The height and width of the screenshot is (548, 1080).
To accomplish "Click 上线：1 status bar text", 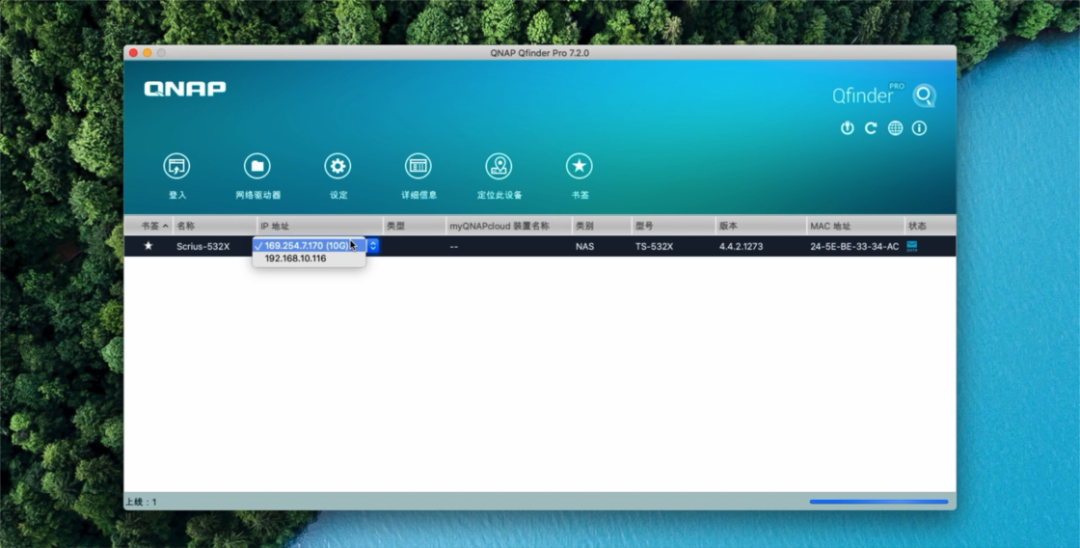I will (x=141, y=502).
